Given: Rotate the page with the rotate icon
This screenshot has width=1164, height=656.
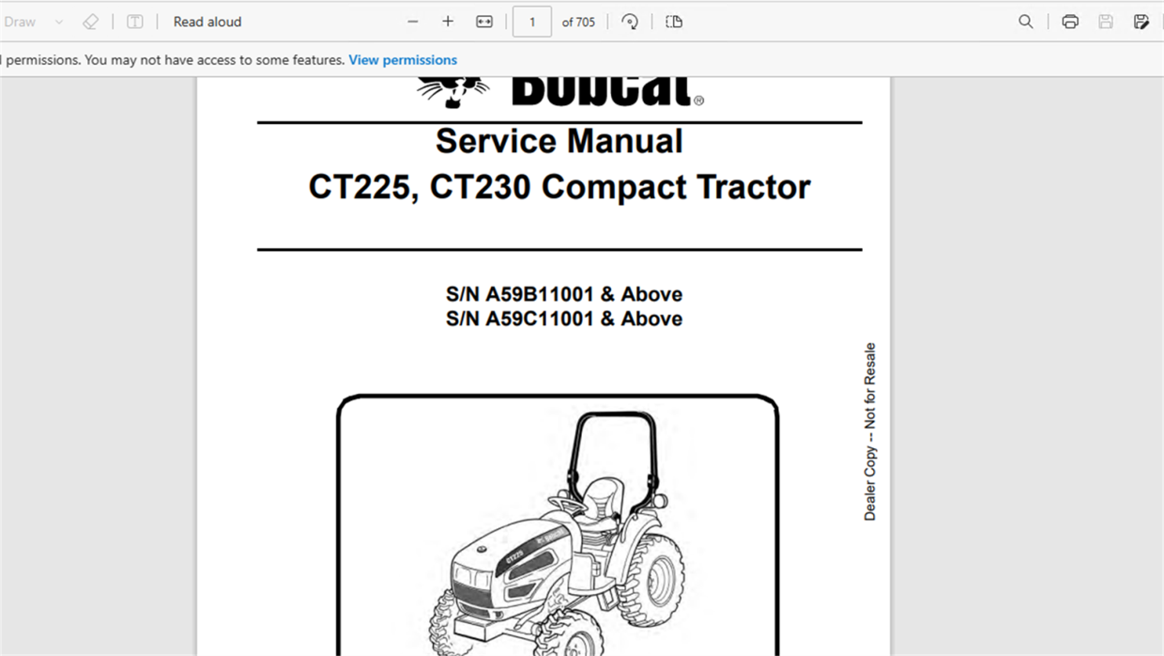Looking at the screenshot, I should 630,22.
